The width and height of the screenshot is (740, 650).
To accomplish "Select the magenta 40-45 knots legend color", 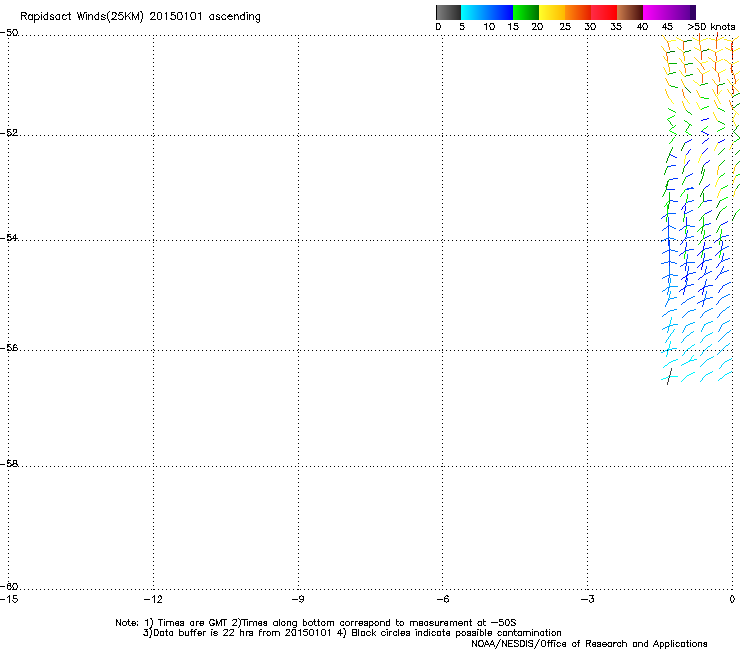I will pyautogui.click(x=656, y=12).
